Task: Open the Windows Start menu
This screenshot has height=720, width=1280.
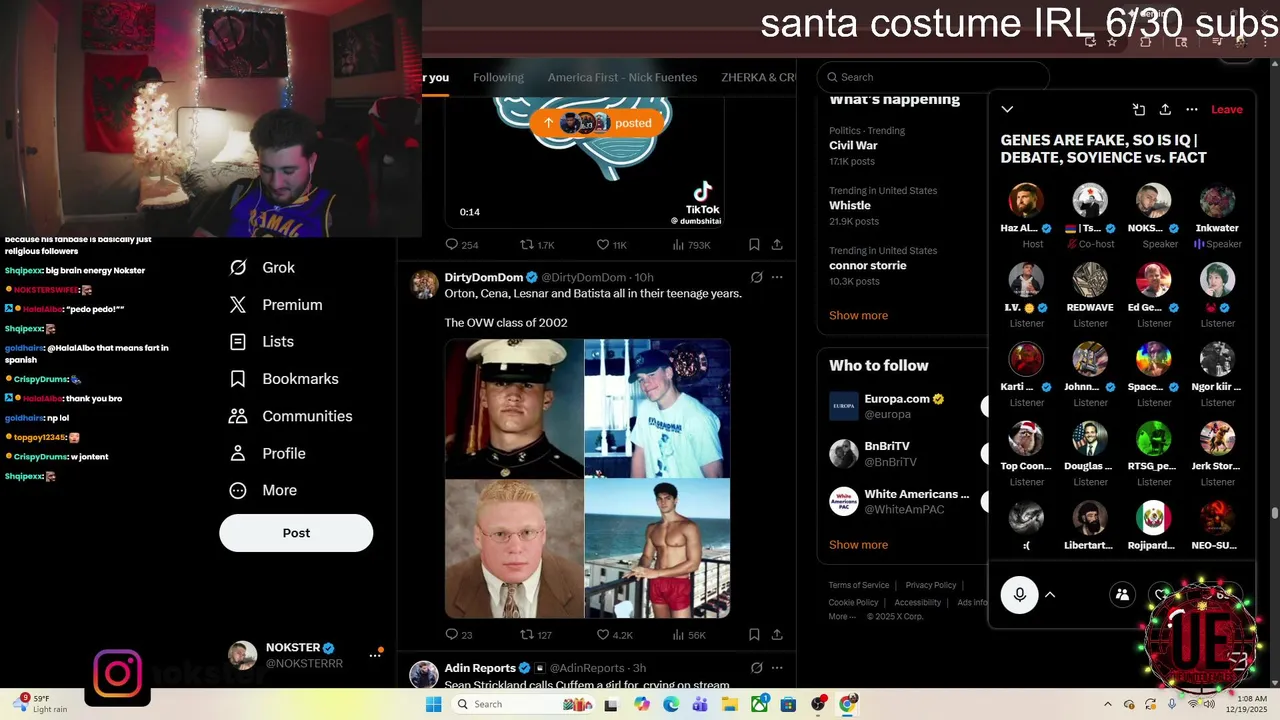Action: point(433,704)
